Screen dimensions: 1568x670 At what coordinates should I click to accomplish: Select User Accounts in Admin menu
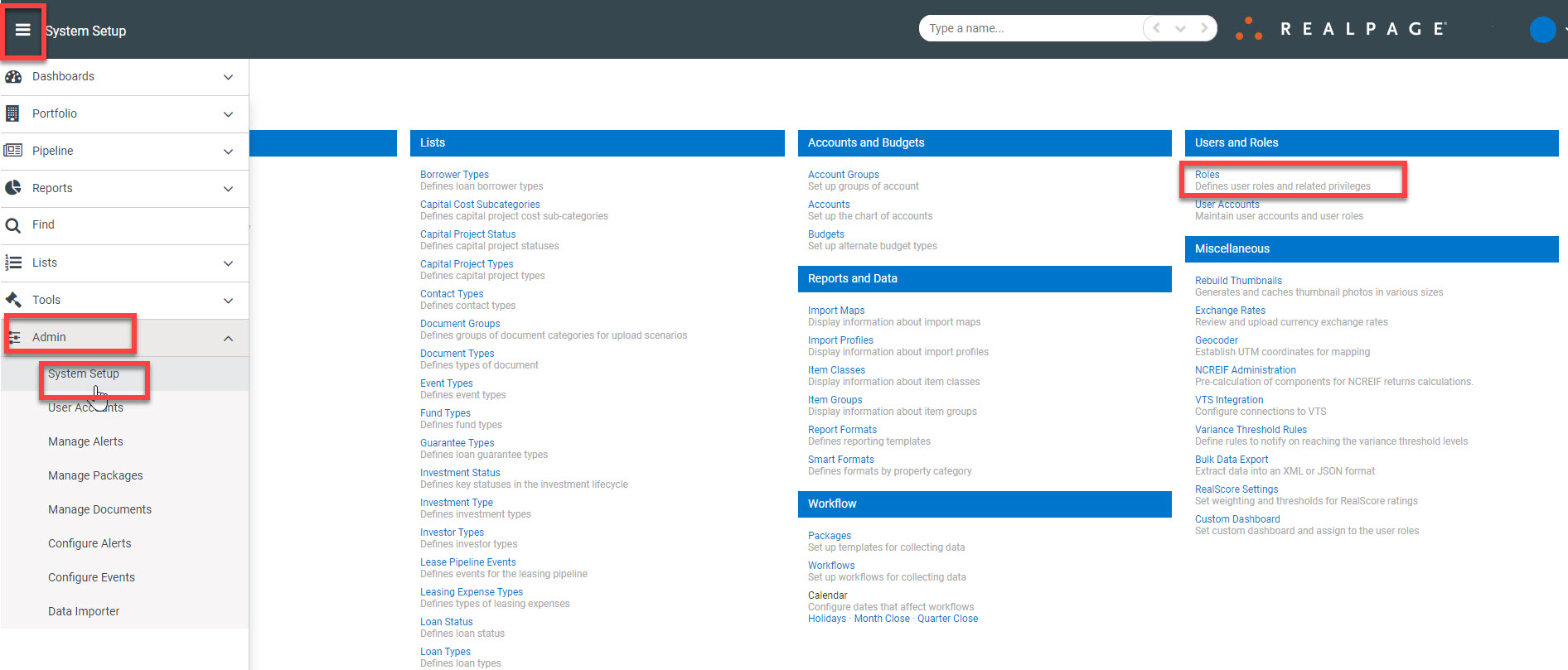point(85,407)
